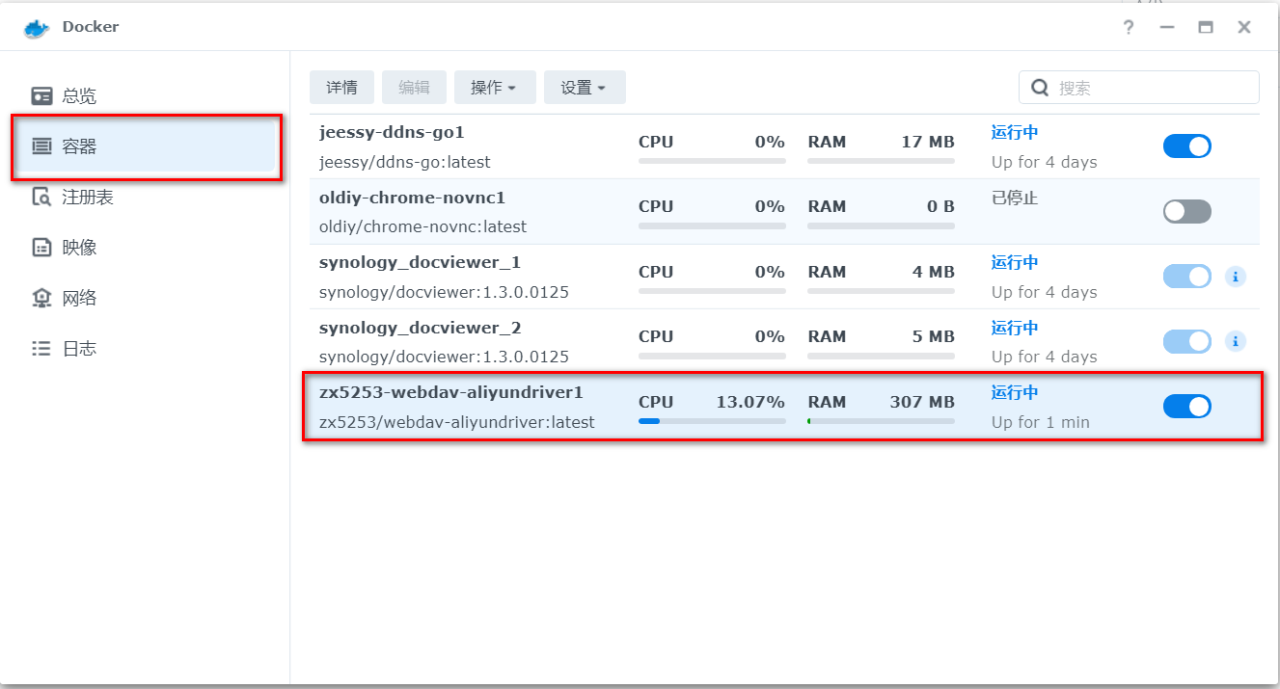Click info icon for synology_docviewer_1
This screenshot has height=689, width=1280.
tap(1235, 277)
